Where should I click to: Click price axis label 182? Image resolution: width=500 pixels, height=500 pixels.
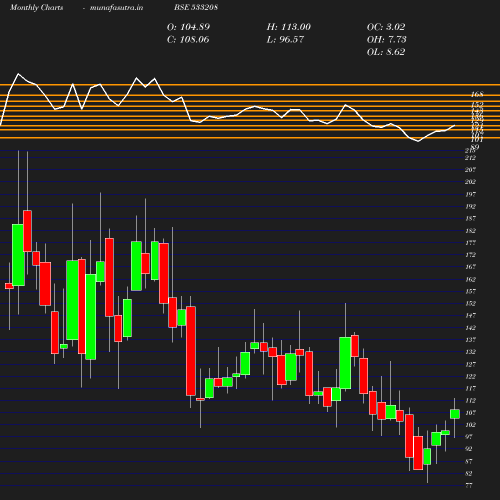pyautogui.click(x=470, y=231)
